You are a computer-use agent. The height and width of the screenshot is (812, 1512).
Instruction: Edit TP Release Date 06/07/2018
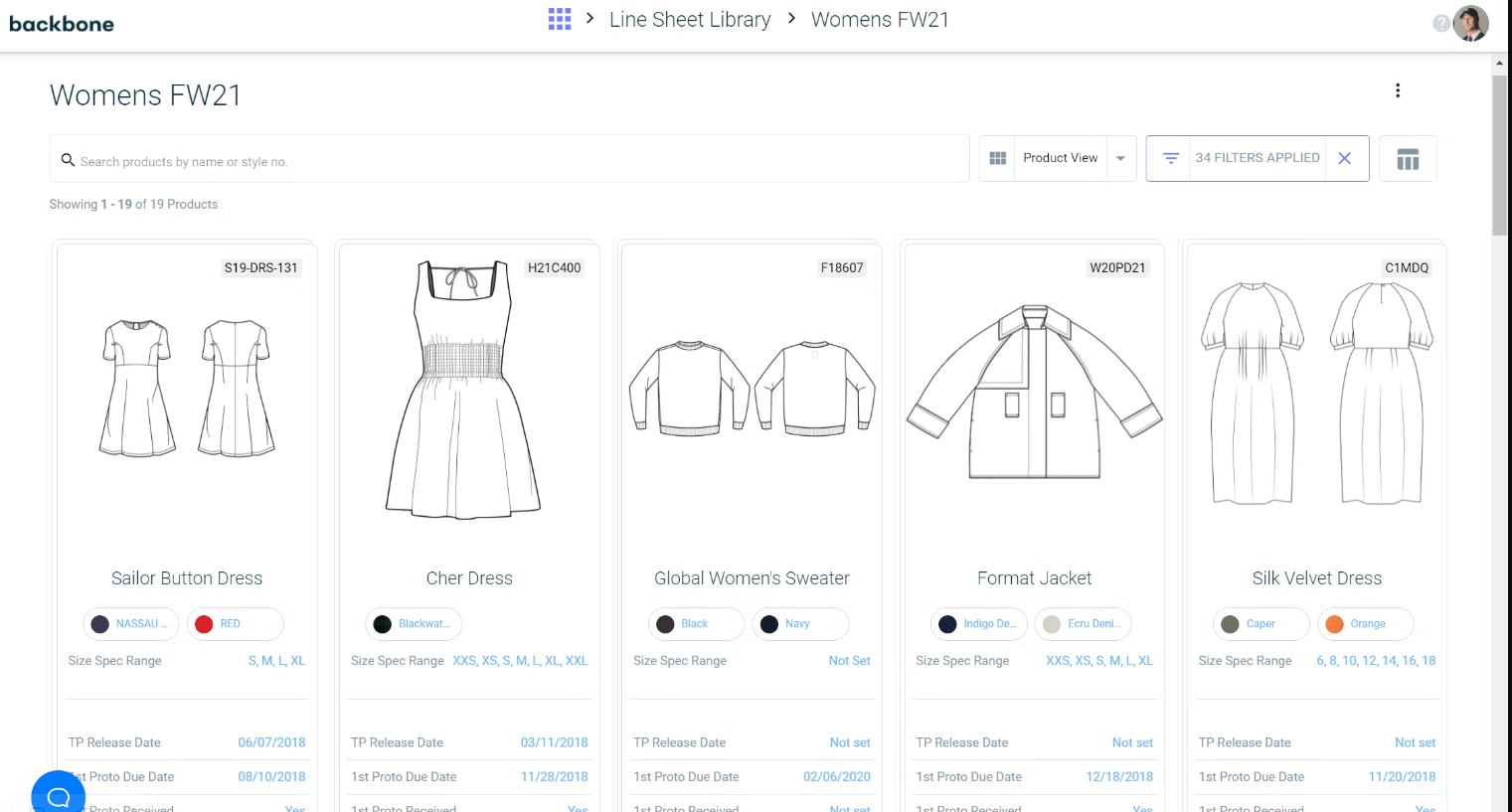pyautogui.click(x=271, y=742)
